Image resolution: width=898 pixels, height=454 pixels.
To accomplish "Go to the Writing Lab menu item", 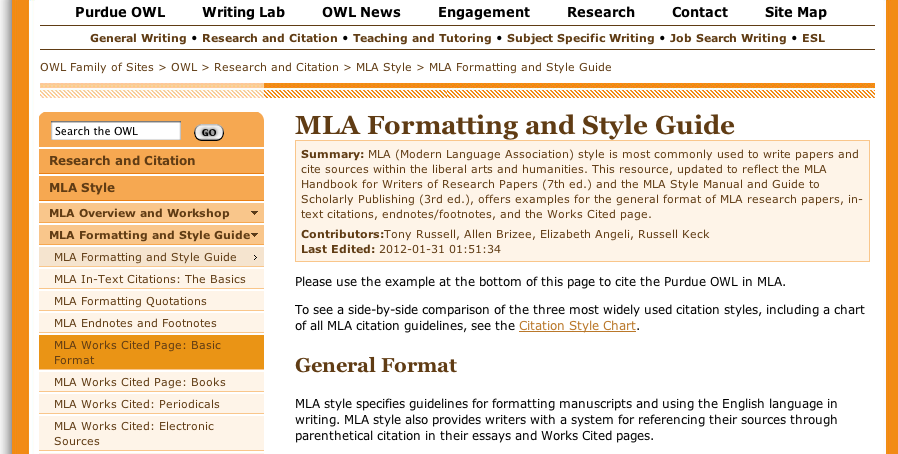I will [x=243, y=12].
